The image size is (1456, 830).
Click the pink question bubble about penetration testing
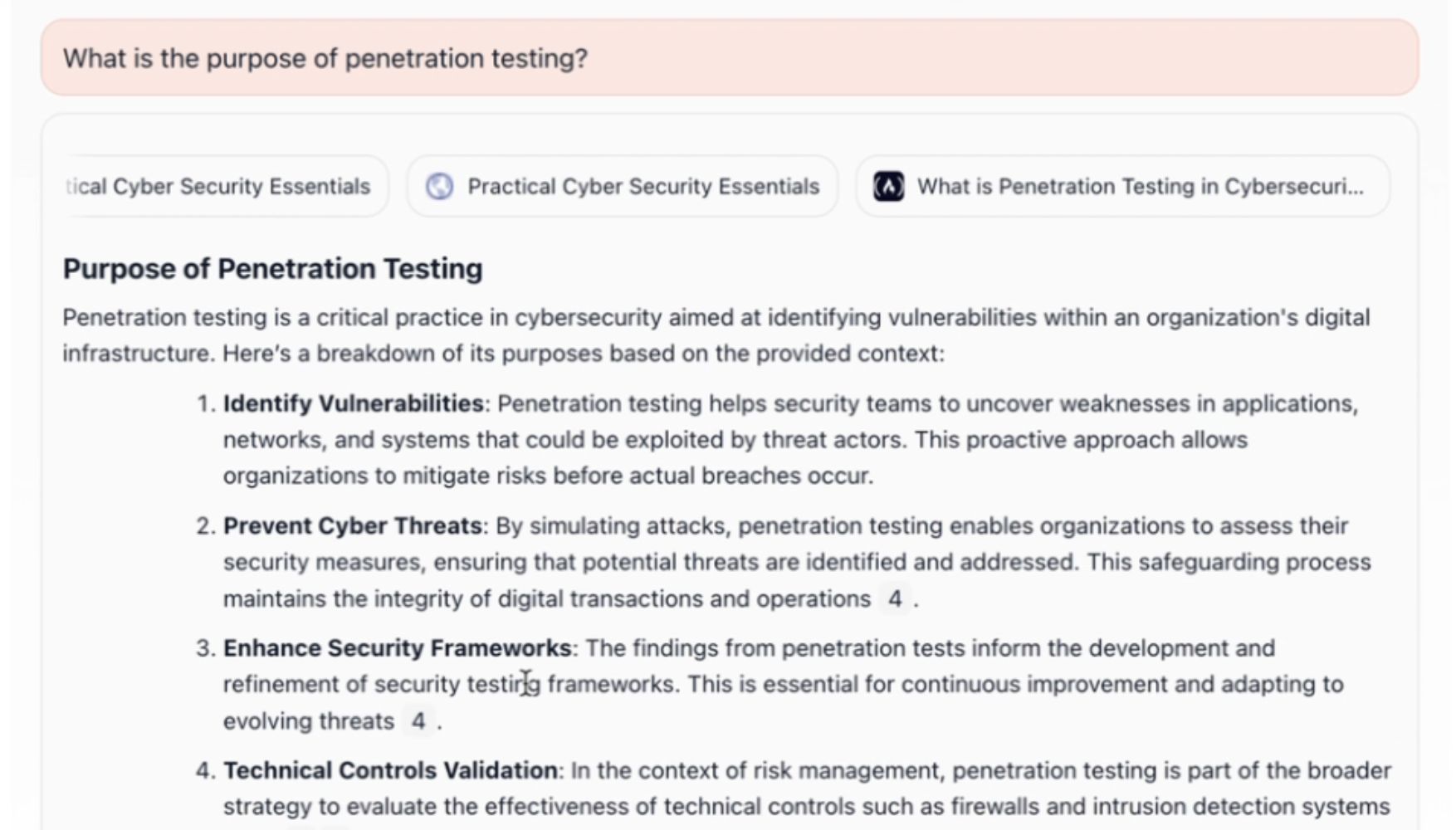[x=729, y=58]
